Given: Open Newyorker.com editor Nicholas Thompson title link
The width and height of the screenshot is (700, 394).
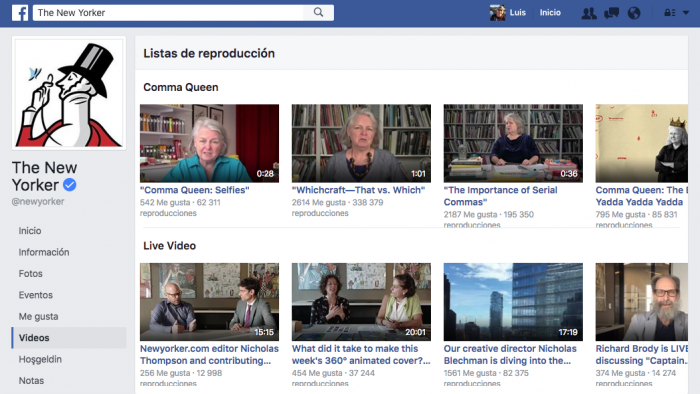Looking at the screenshot, I should click(x=209, y=355).
